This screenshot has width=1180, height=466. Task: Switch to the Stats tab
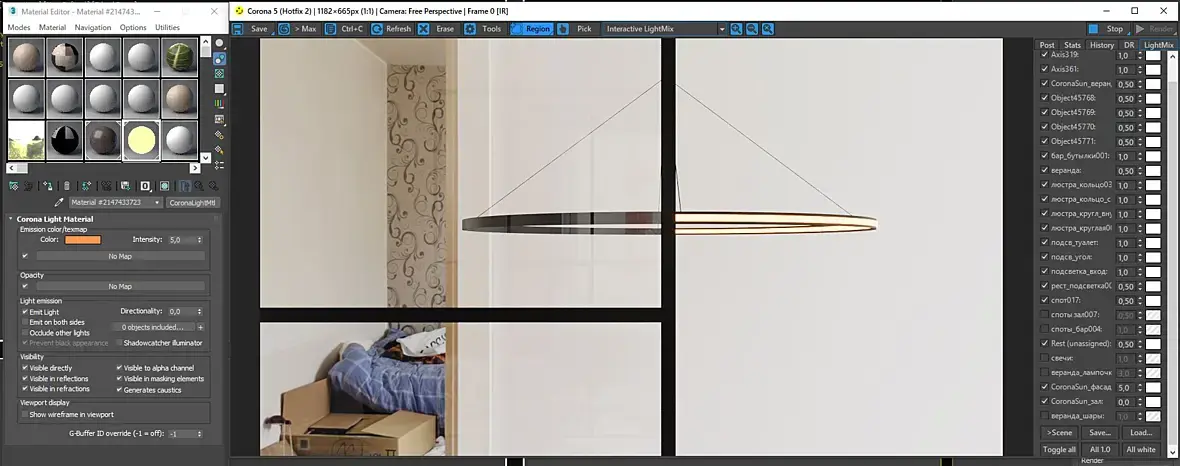1072,45
